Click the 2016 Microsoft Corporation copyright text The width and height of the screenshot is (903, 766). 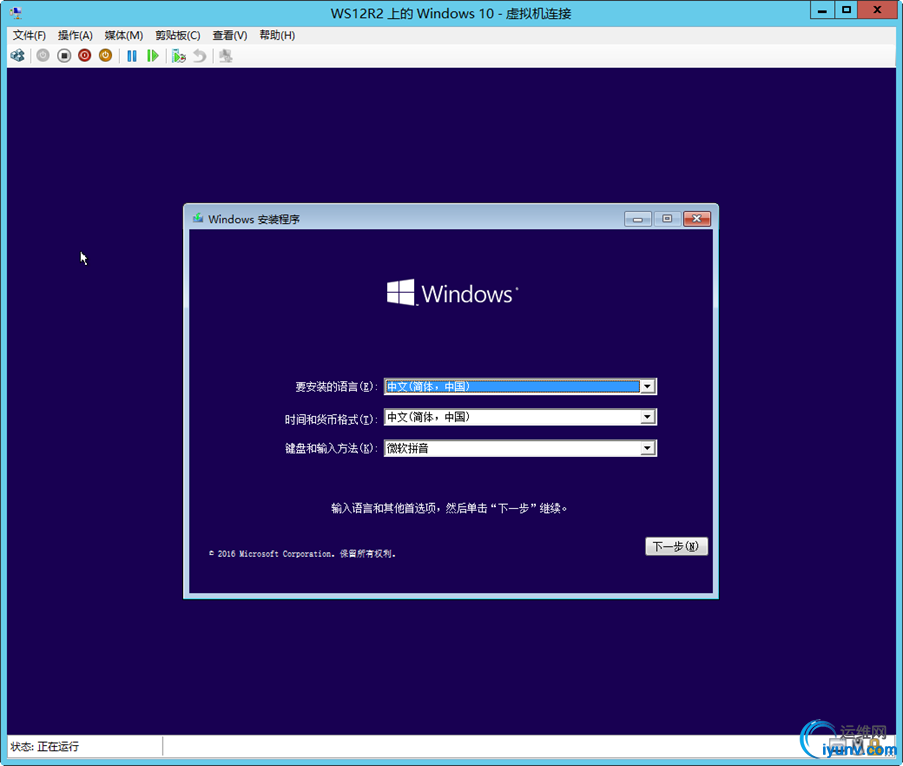(302, 553)
